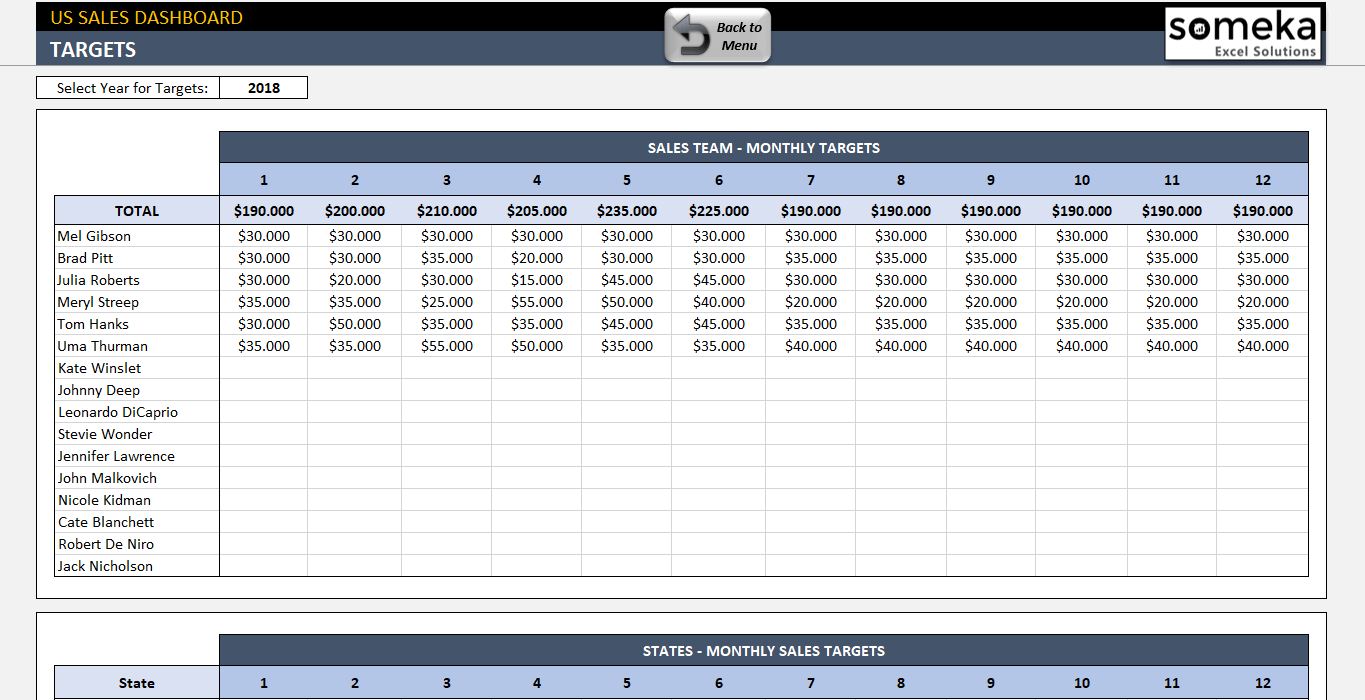1365x700 pixels.
Task: Click Johnny Deep's empty month 6 cell
Action: [719, 390]
